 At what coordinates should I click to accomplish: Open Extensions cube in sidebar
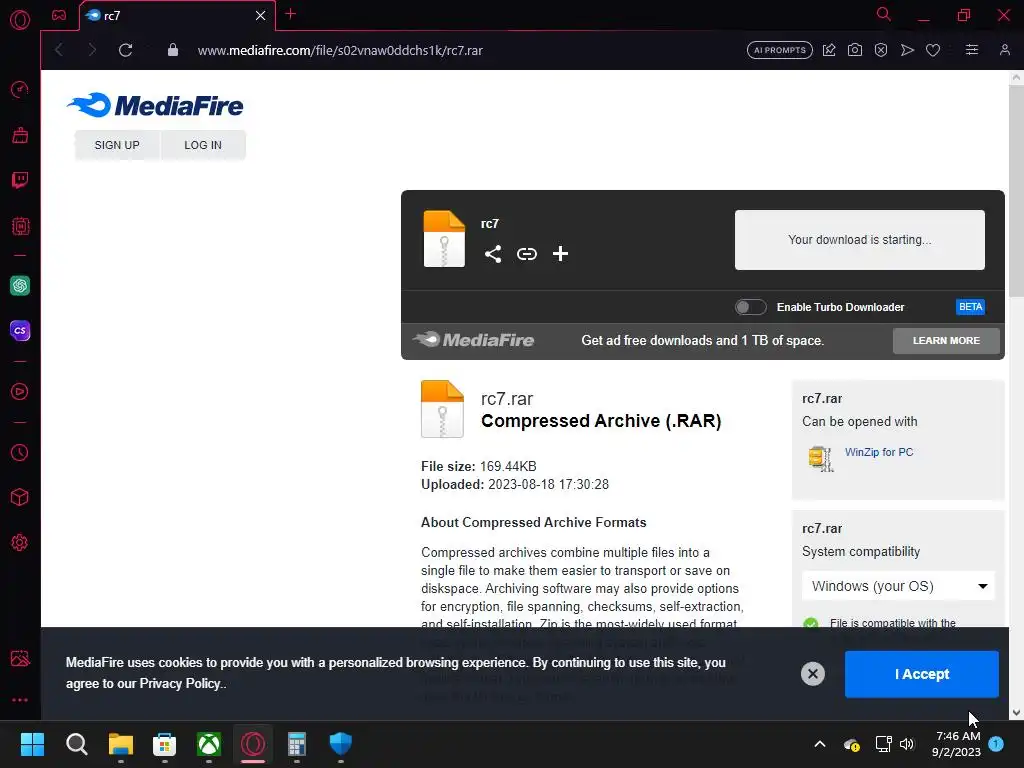pos(20,498)
